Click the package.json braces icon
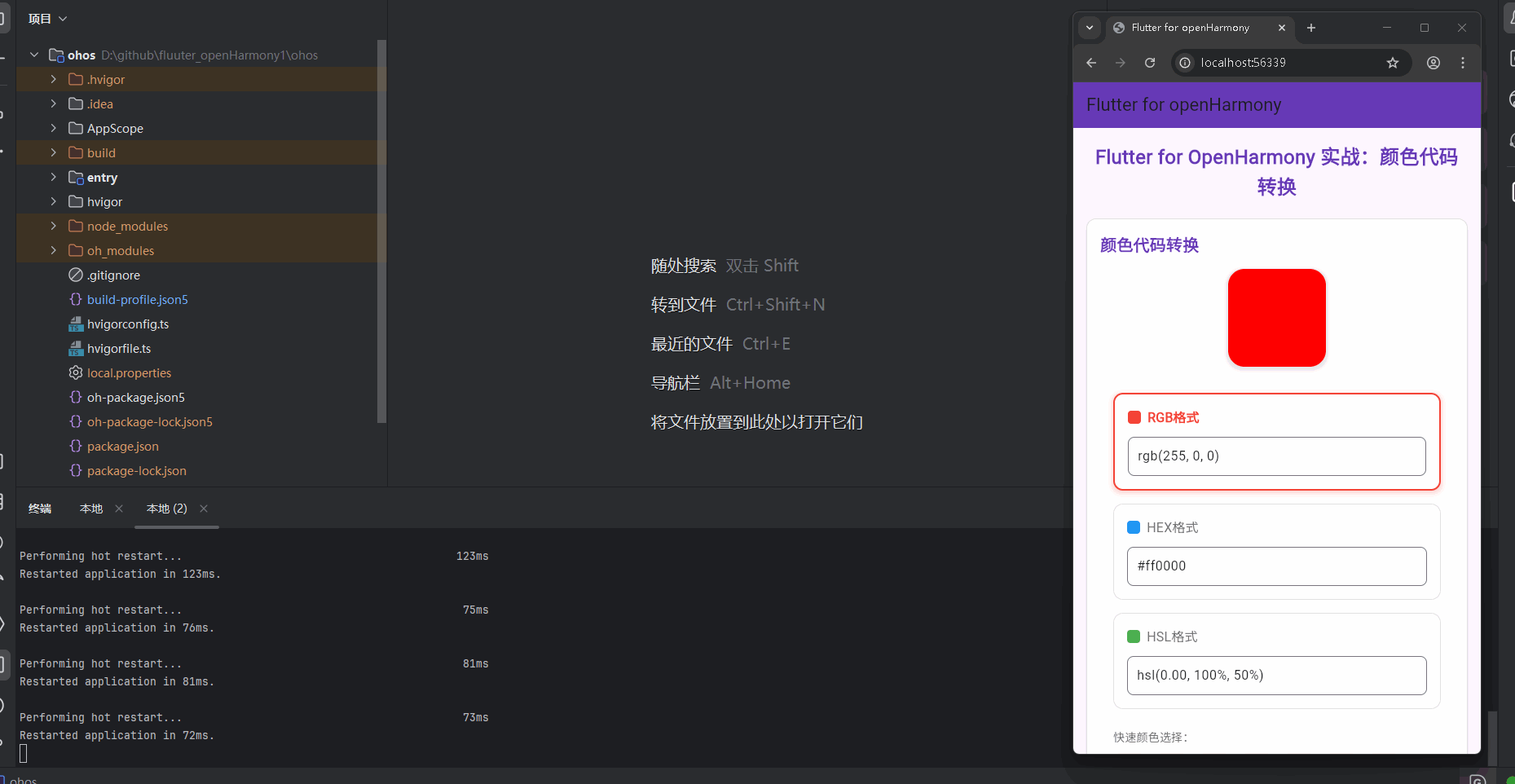Viewport: 1515px width, 784px height. click(x=76, y=446)
